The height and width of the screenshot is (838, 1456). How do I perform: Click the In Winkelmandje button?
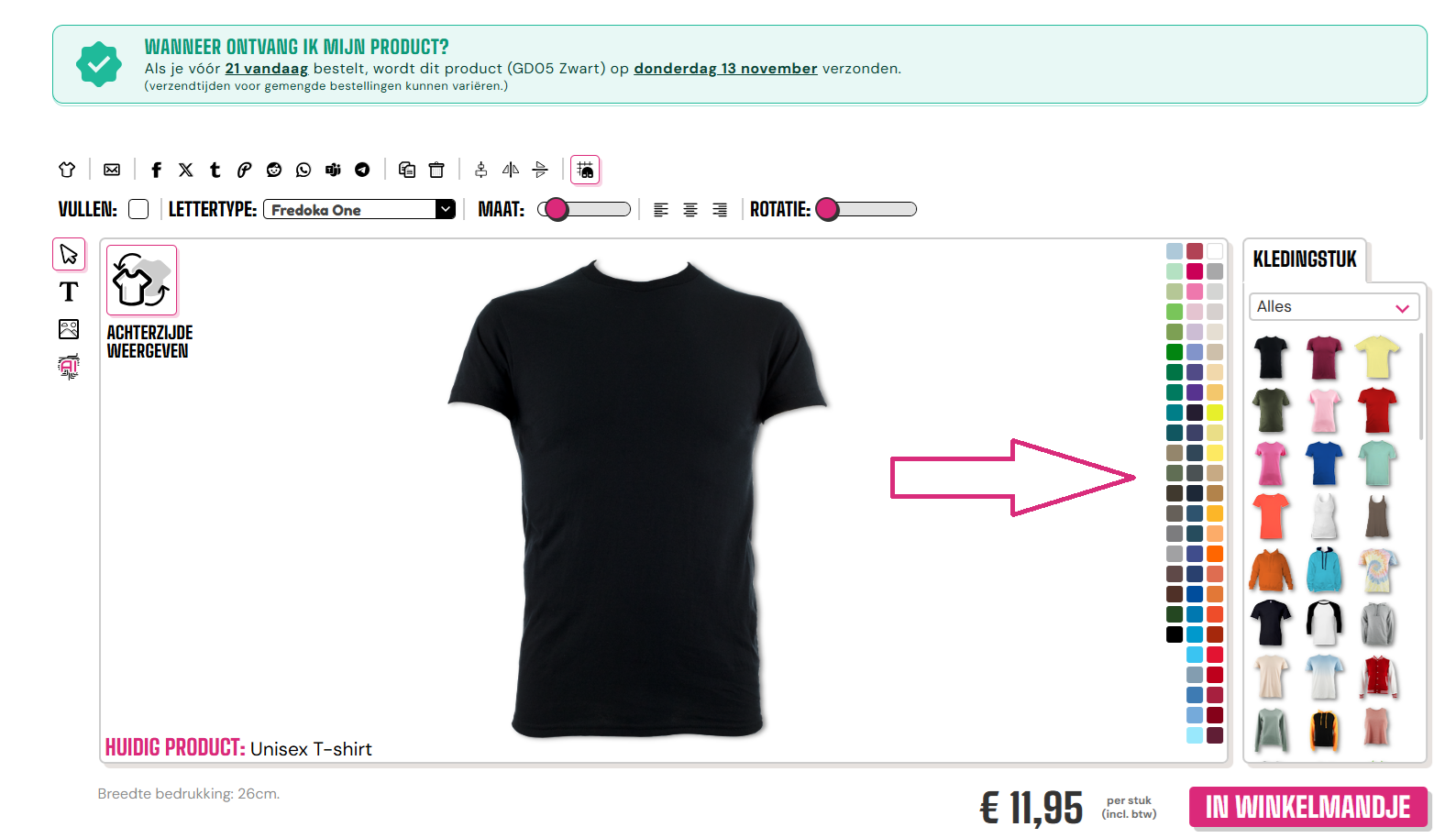pyautogui.click(x=1308, y=807)
